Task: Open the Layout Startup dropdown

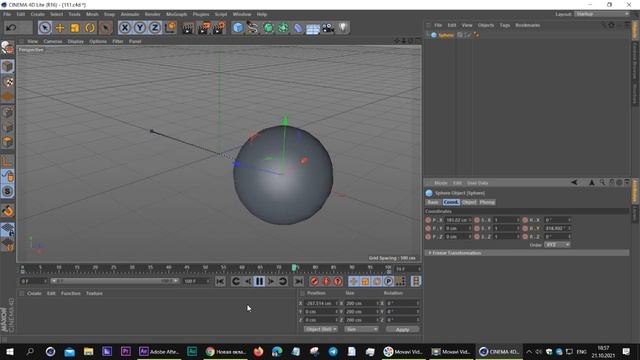Action: coord(602,14)
